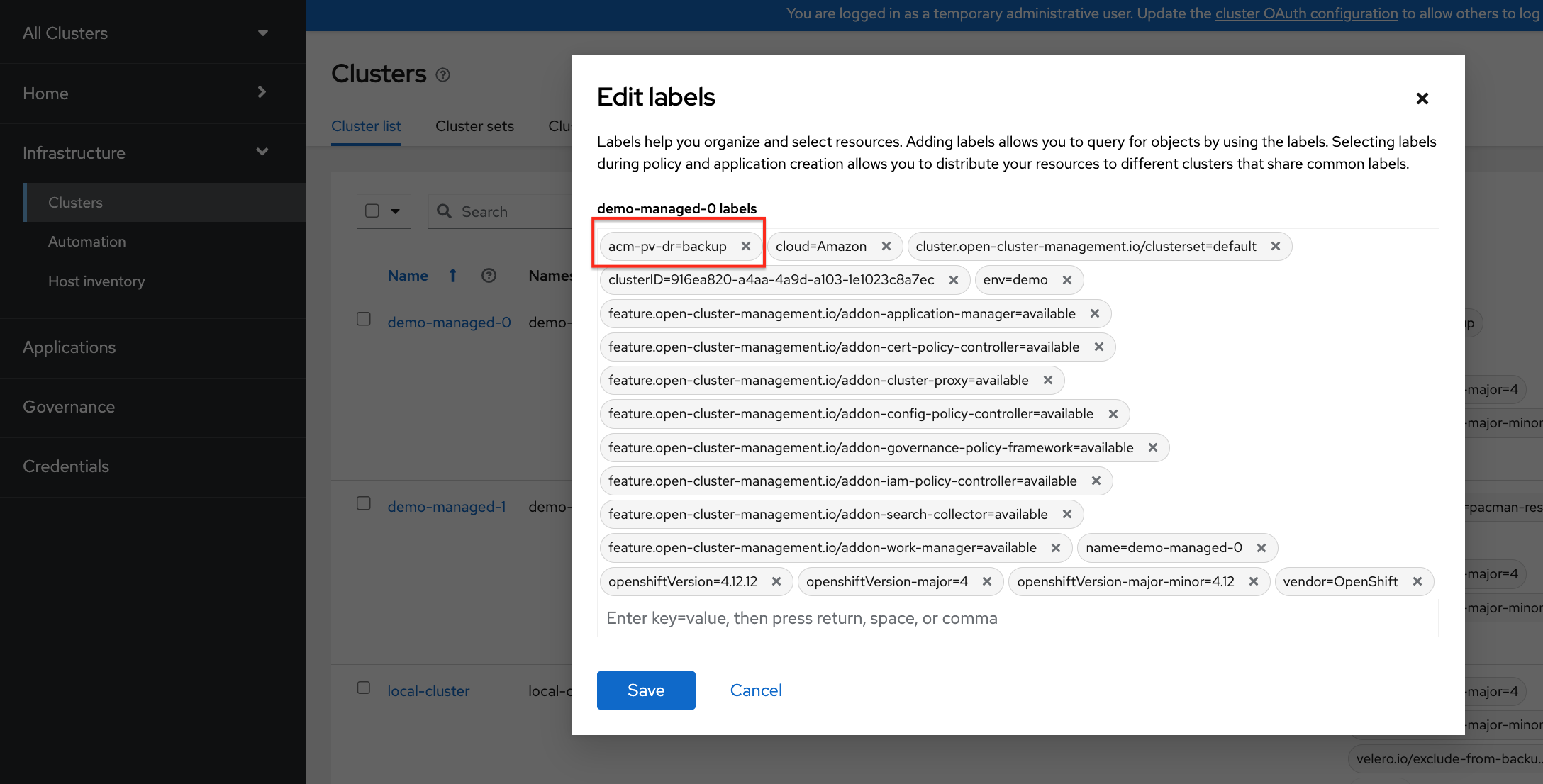Remove the cloud=Amazon label chip
This screenshot has height=784, width=1543.
886,246
